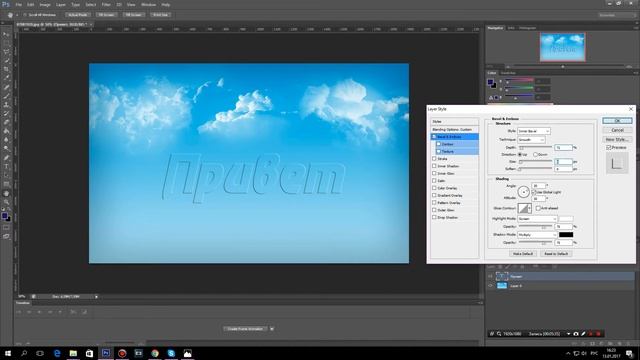Open the File menu
The image size is (640, 360).
point(19,4)
